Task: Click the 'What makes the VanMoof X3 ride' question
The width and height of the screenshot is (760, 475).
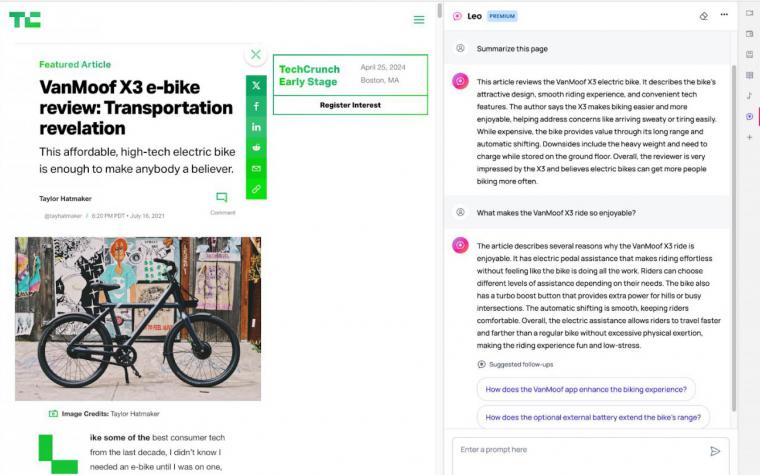Action: pyautogui.click(x=556, y=213)
